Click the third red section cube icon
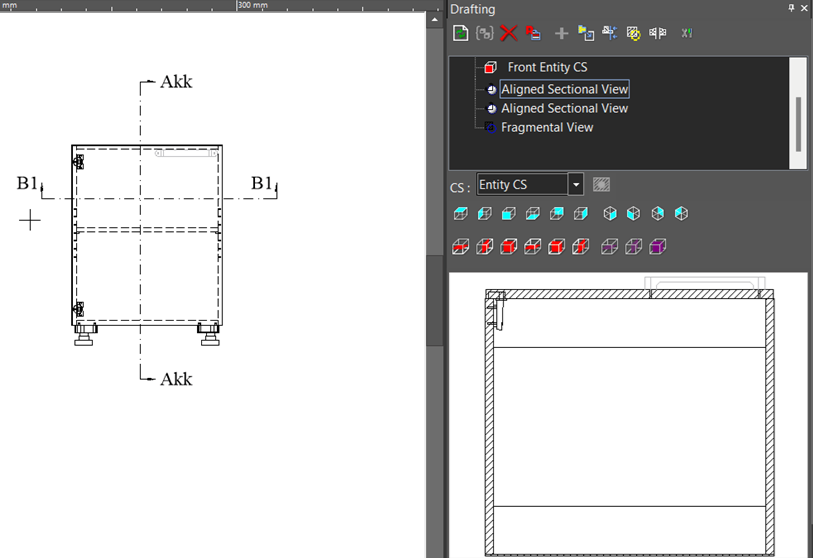The height and width of the screenshot is (558, 813). [509, 247]
